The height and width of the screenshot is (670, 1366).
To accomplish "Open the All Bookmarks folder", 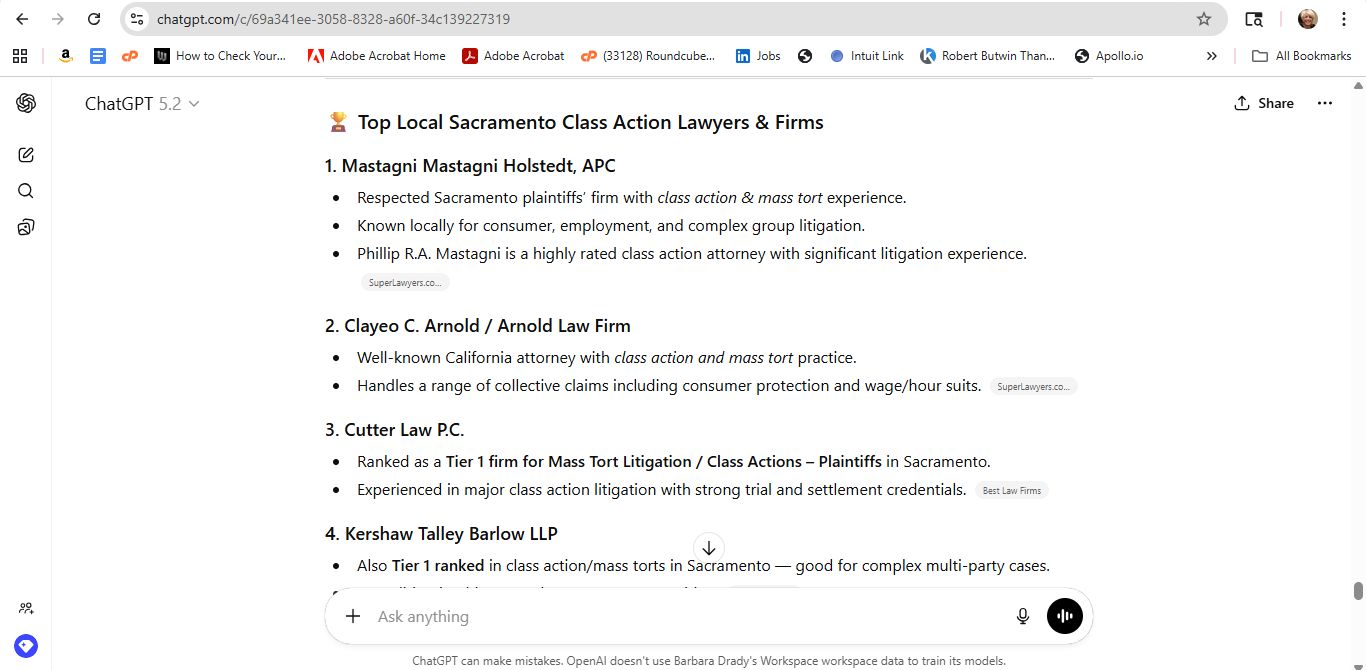I will click(x=1302, y=56).
